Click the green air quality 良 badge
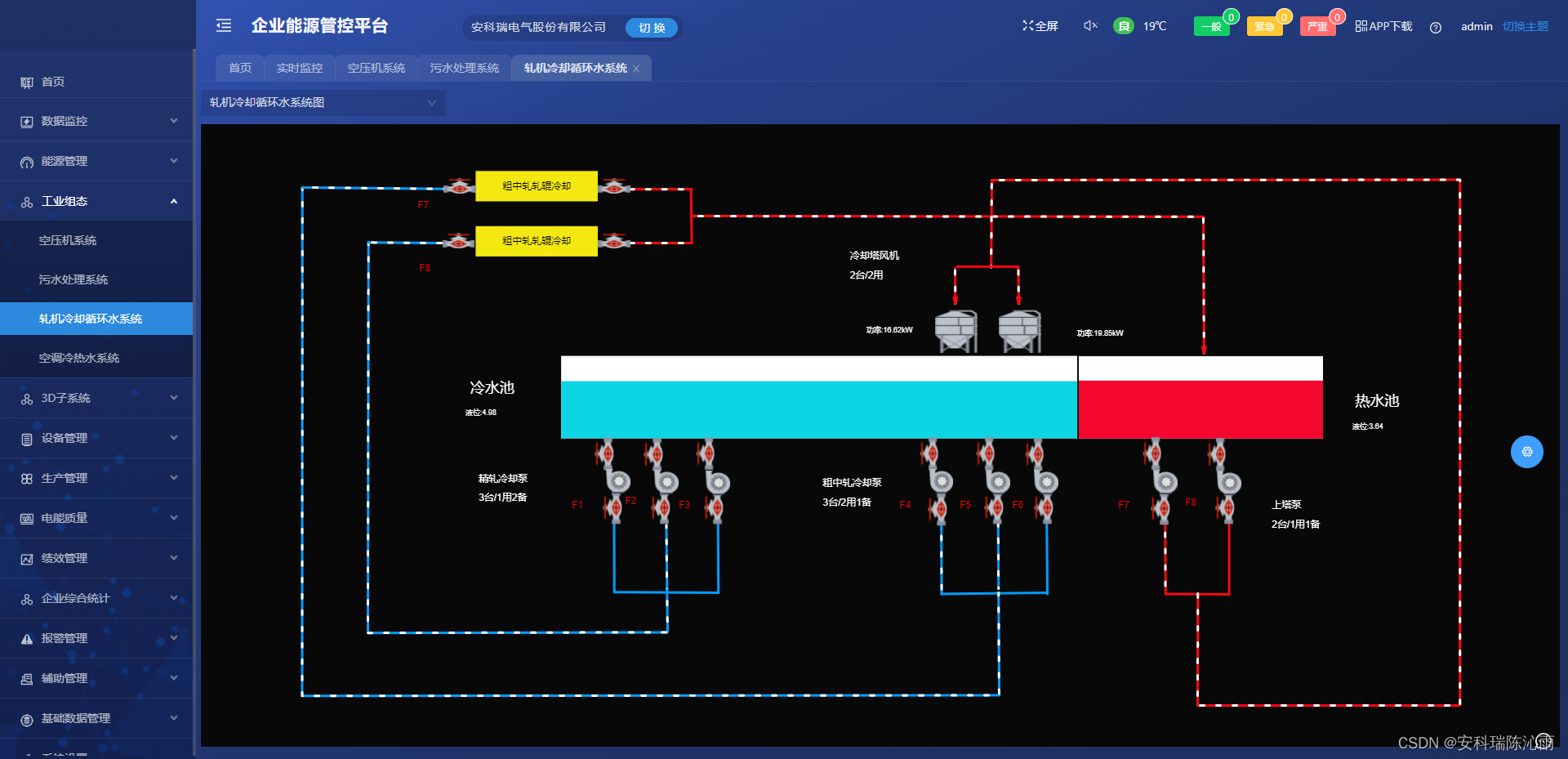 [1124, 26]
